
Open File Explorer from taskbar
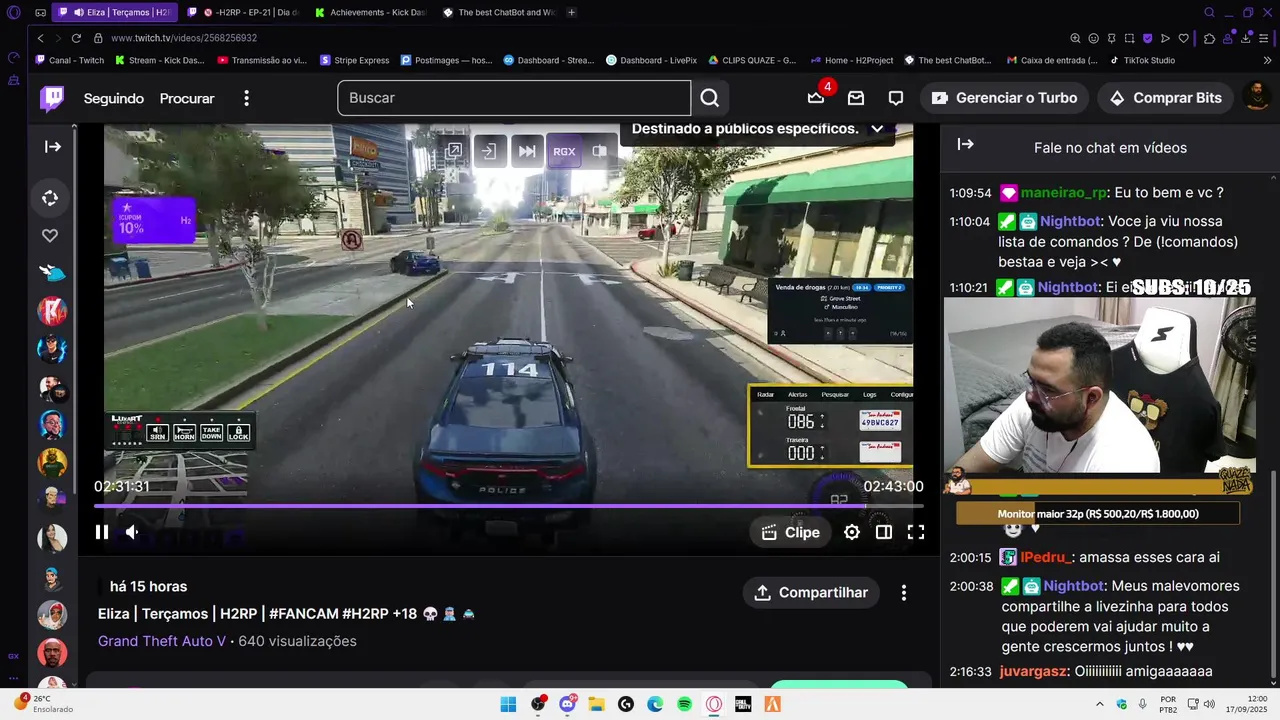pos(596,704)
